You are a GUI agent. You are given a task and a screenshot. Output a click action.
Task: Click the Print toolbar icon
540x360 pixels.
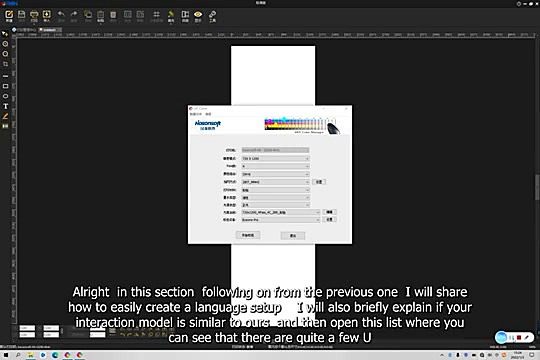(x=34, y=16)
